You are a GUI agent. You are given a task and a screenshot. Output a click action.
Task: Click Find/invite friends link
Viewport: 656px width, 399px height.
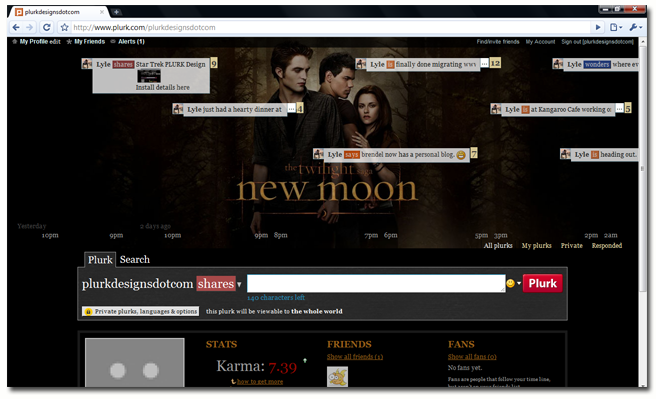point(498,42)
